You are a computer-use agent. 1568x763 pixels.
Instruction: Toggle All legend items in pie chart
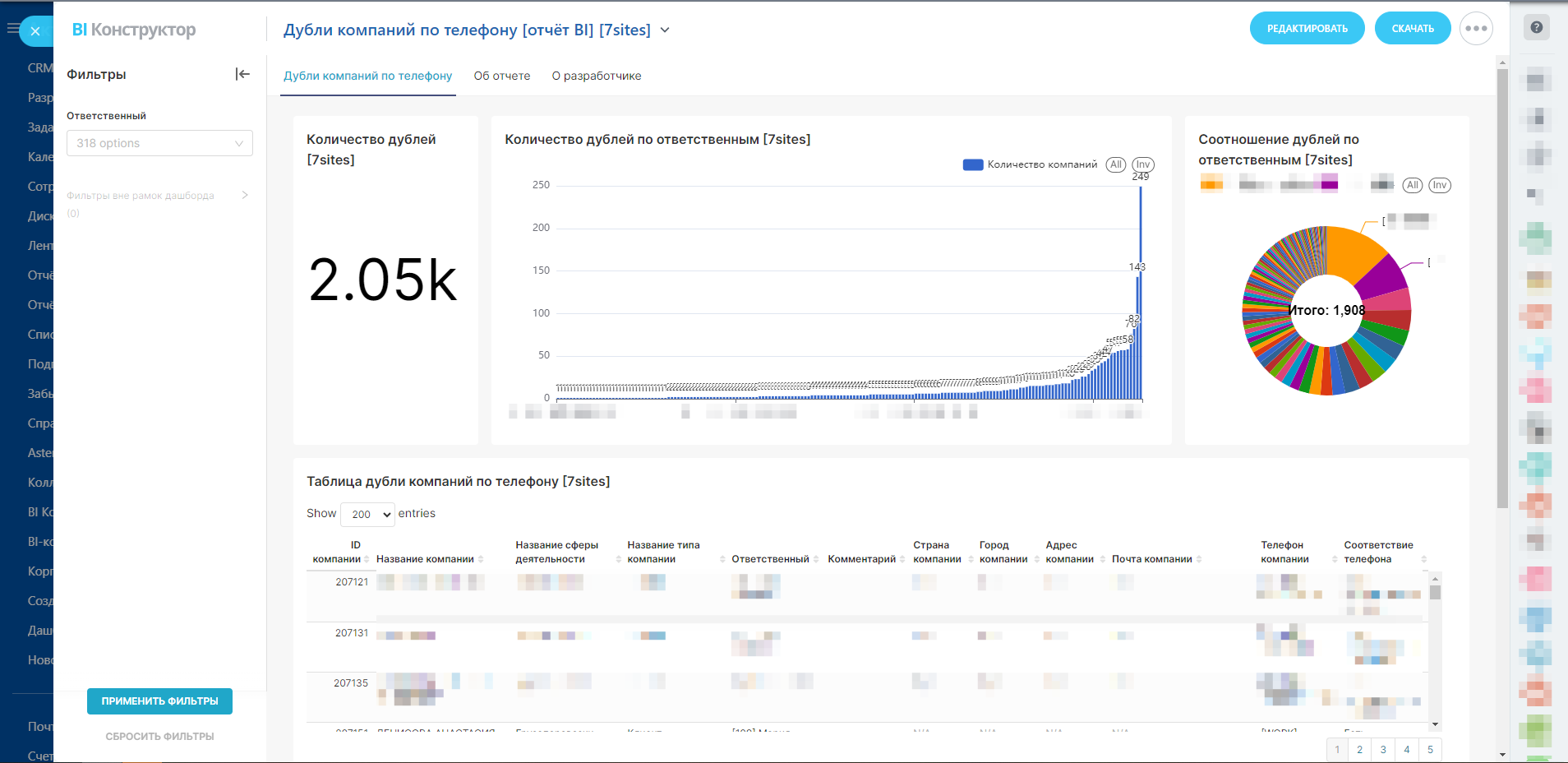1412,185
